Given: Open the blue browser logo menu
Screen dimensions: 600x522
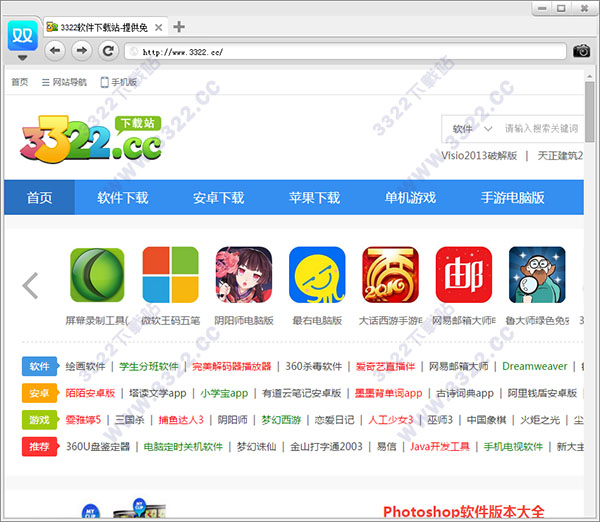Looking at the screenshot, I should click(x=23, y=36).
